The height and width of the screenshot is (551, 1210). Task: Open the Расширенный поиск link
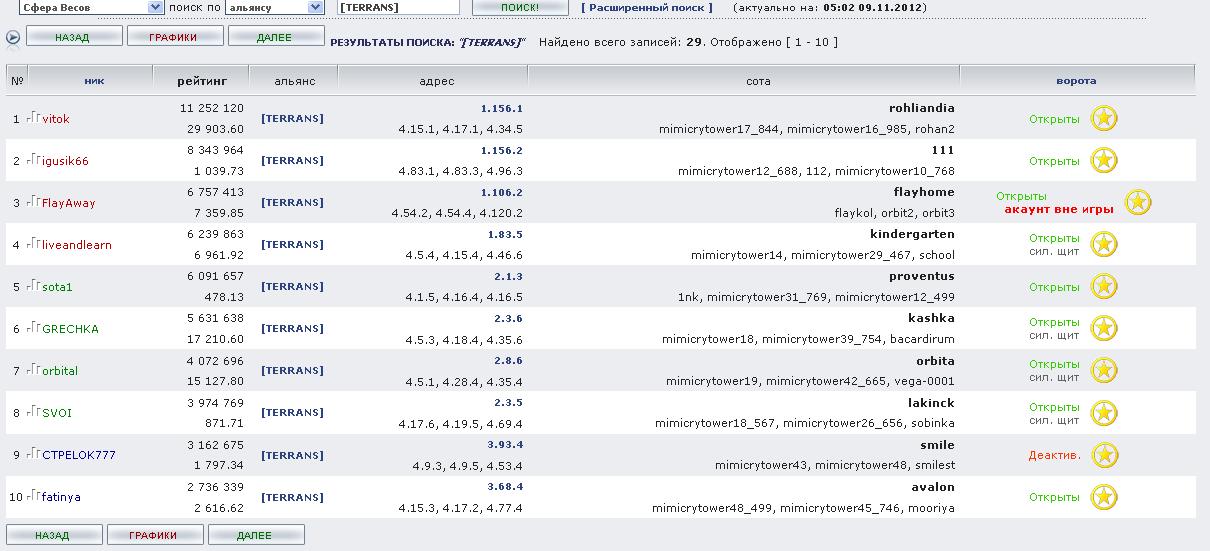[647, 8]
